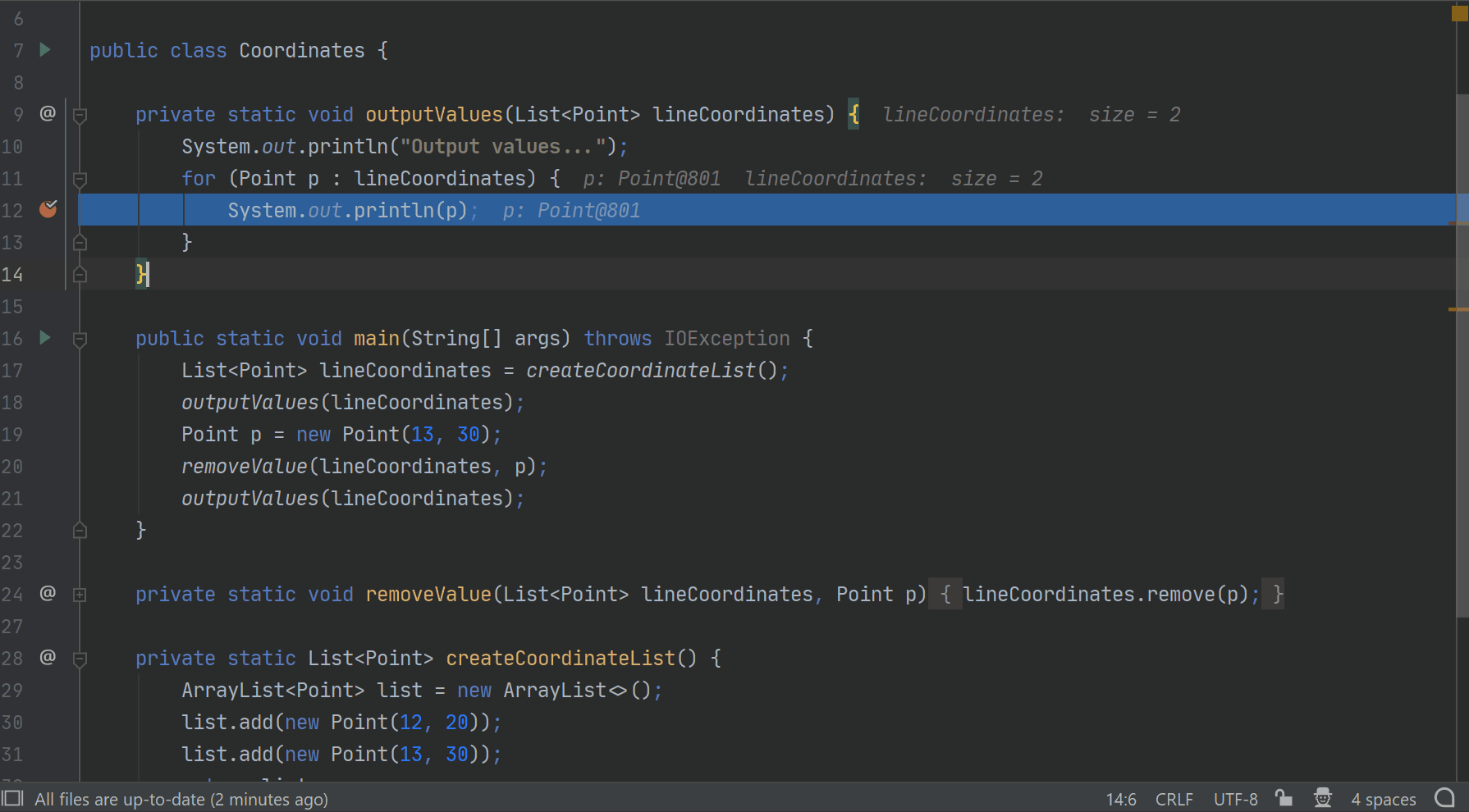Click the GitHub Copilot status bar icon
This screenshot has height=812, width=1469.
(x=1444, y=798)
